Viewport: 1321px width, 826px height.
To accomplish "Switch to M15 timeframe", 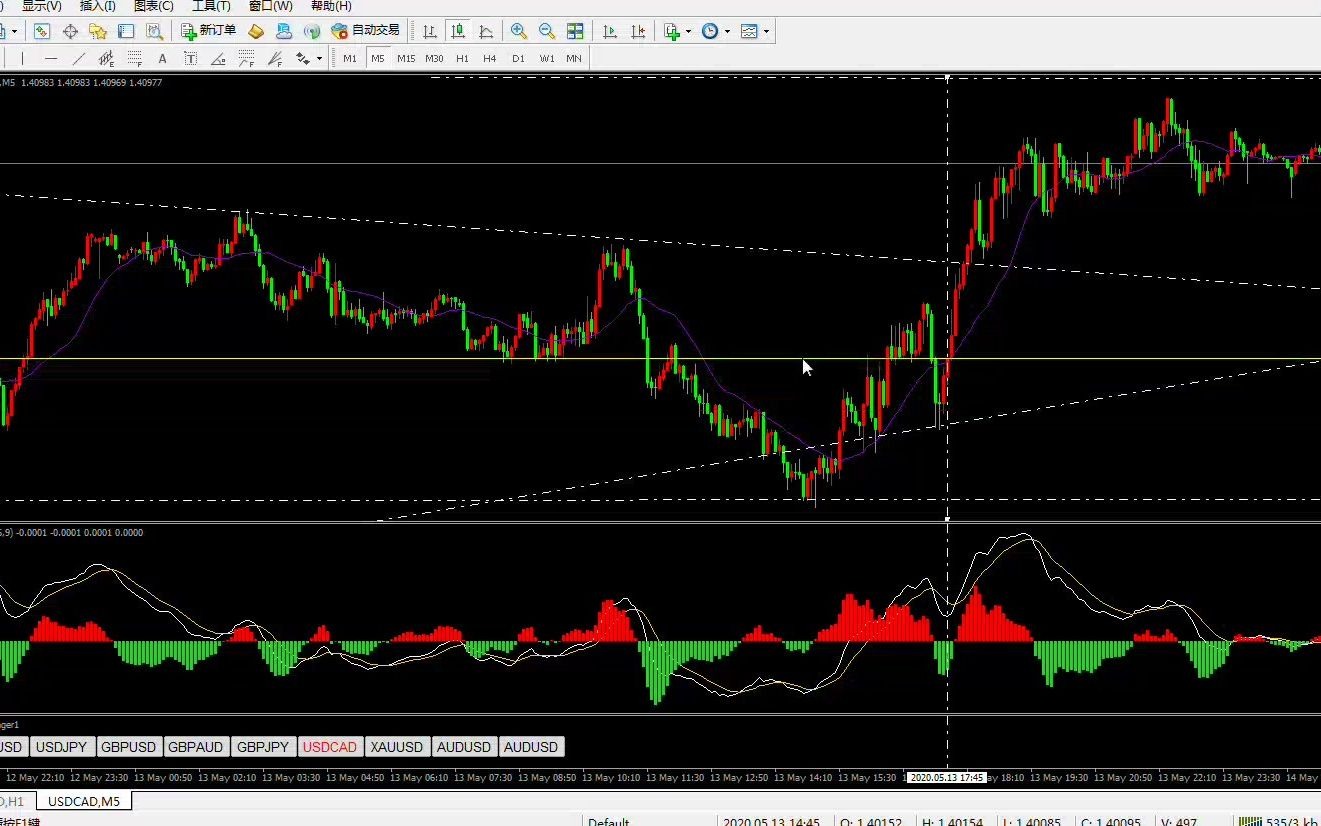I will 406,58.
